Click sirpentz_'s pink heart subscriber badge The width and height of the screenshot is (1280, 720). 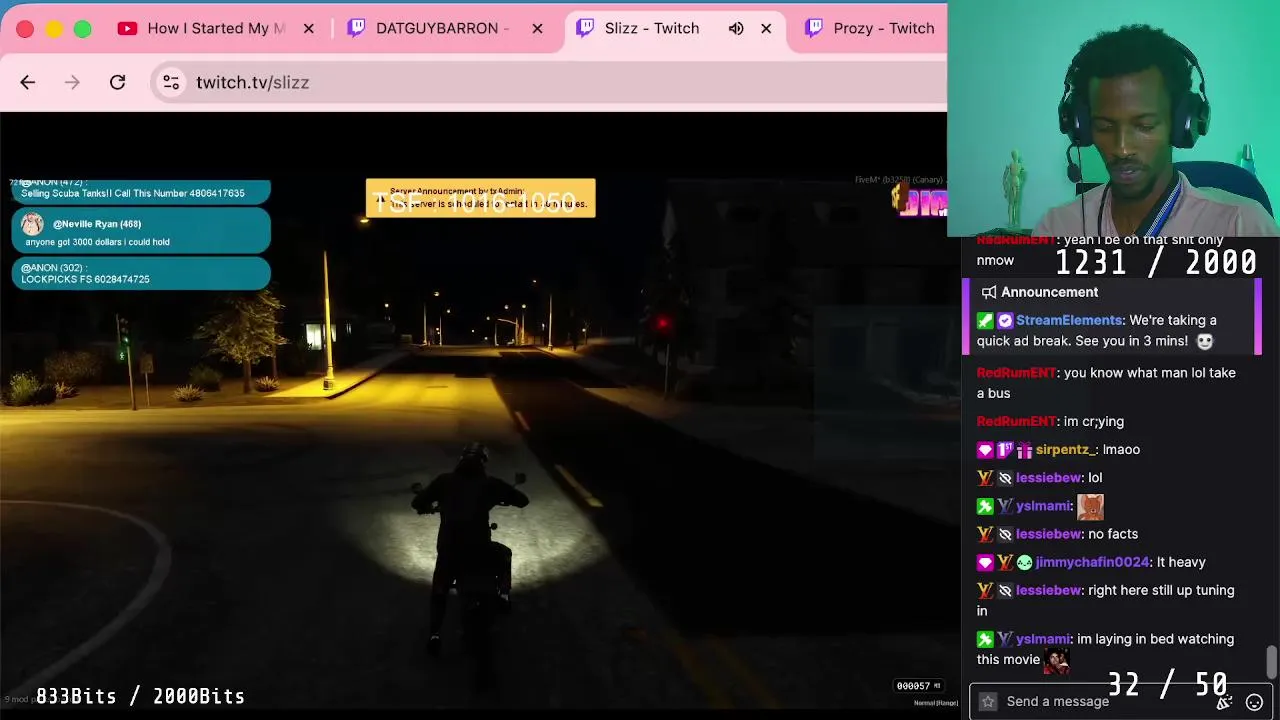click(985, 450)
